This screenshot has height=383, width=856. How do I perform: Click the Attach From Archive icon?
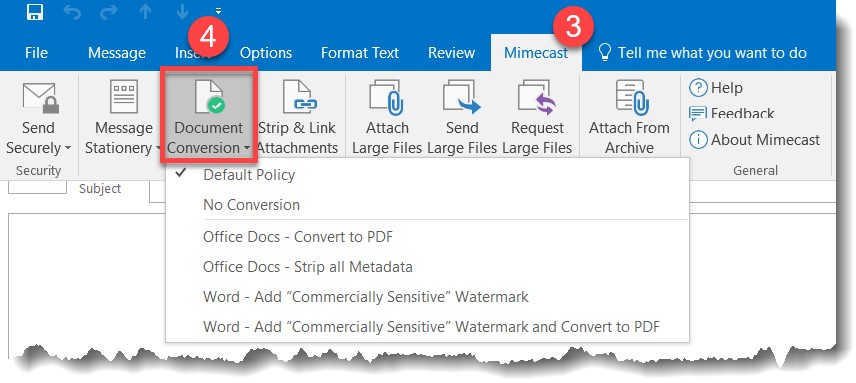pos(632,97)
